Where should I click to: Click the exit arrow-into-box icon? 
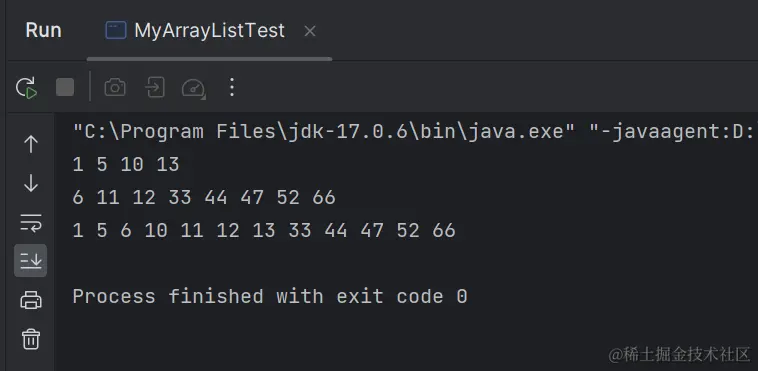pyautogui.click(x=155, y=88)
